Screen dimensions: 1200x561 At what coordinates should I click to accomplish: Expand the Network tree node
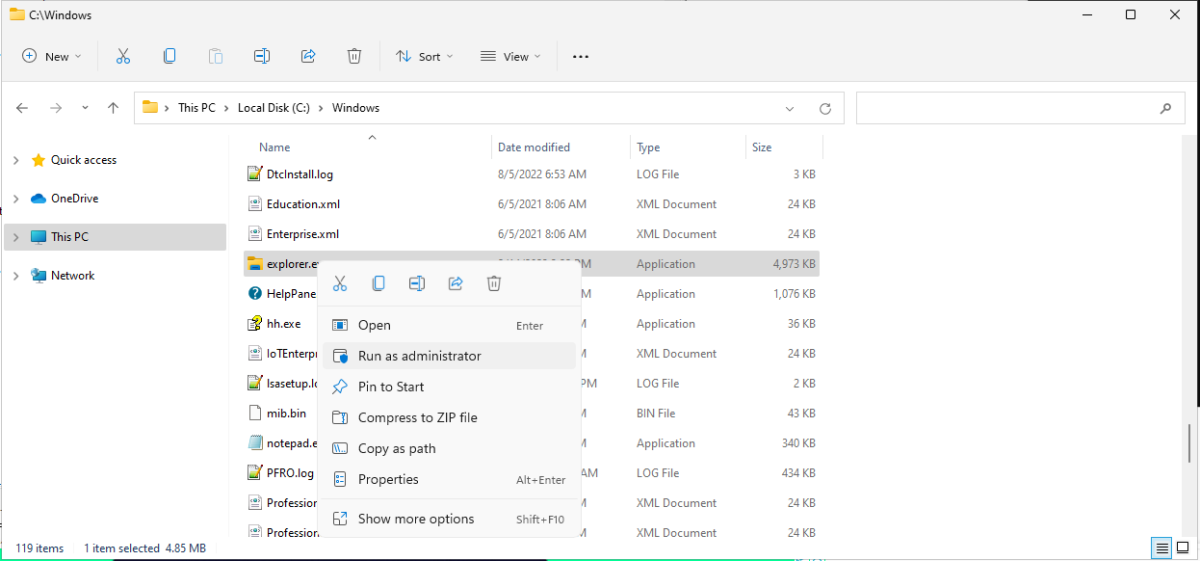tap(15, 276)
